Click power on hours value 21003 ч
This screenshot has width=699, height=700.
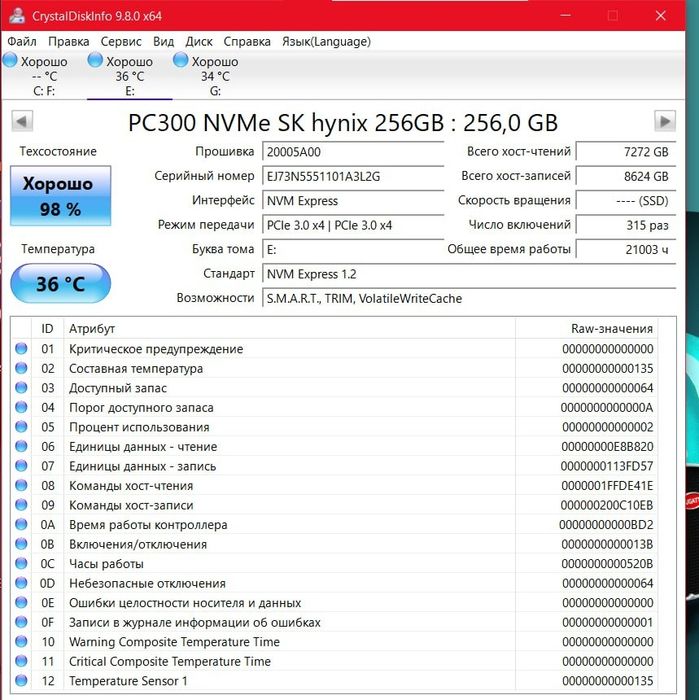point(626,250)
